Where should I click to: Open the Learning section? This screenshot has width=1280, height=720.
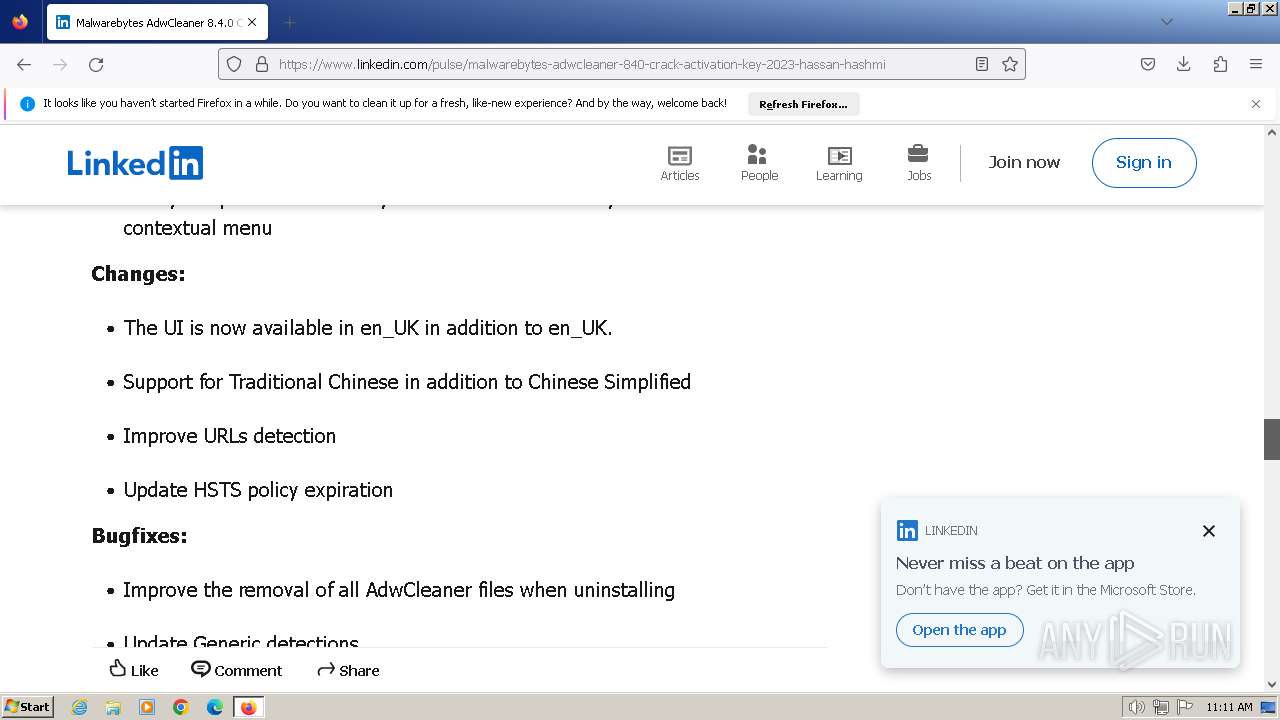(x=839, y=163)
